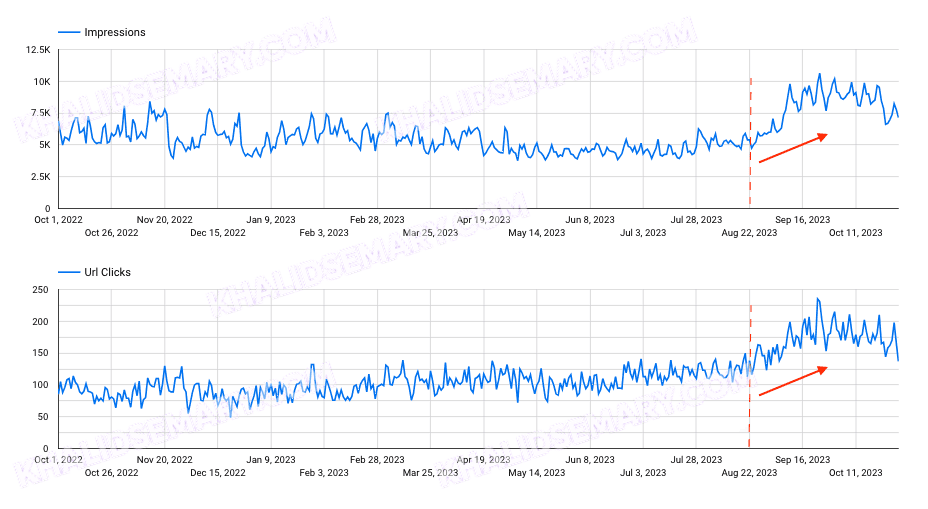Click Oct 11, 2023 under Impressions chart

[x=856, y=233]
